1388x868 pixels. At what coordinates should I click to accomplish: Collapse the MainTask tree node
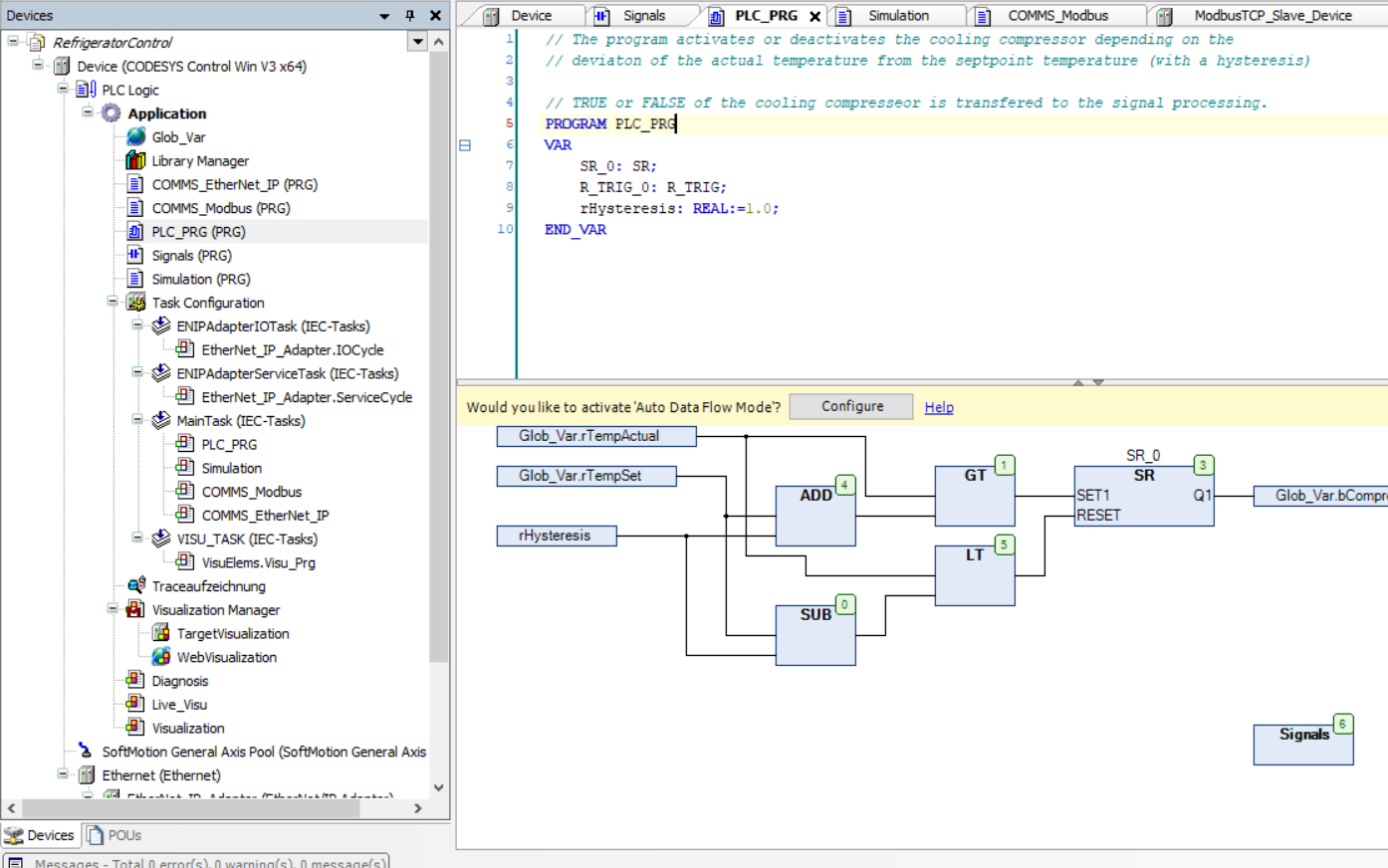tap(137, 420)
